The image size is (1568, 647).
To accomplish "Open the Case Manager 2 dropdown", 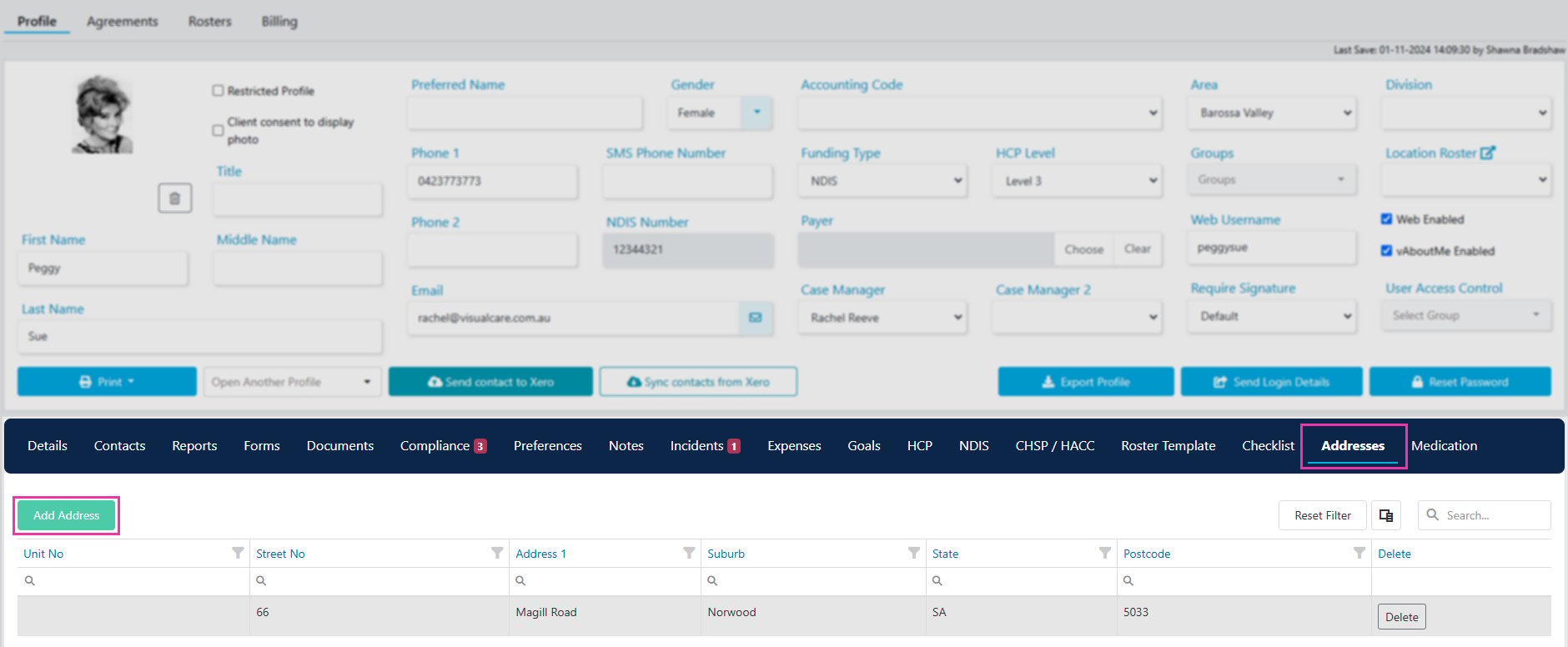I will [x=1078, y=318].
